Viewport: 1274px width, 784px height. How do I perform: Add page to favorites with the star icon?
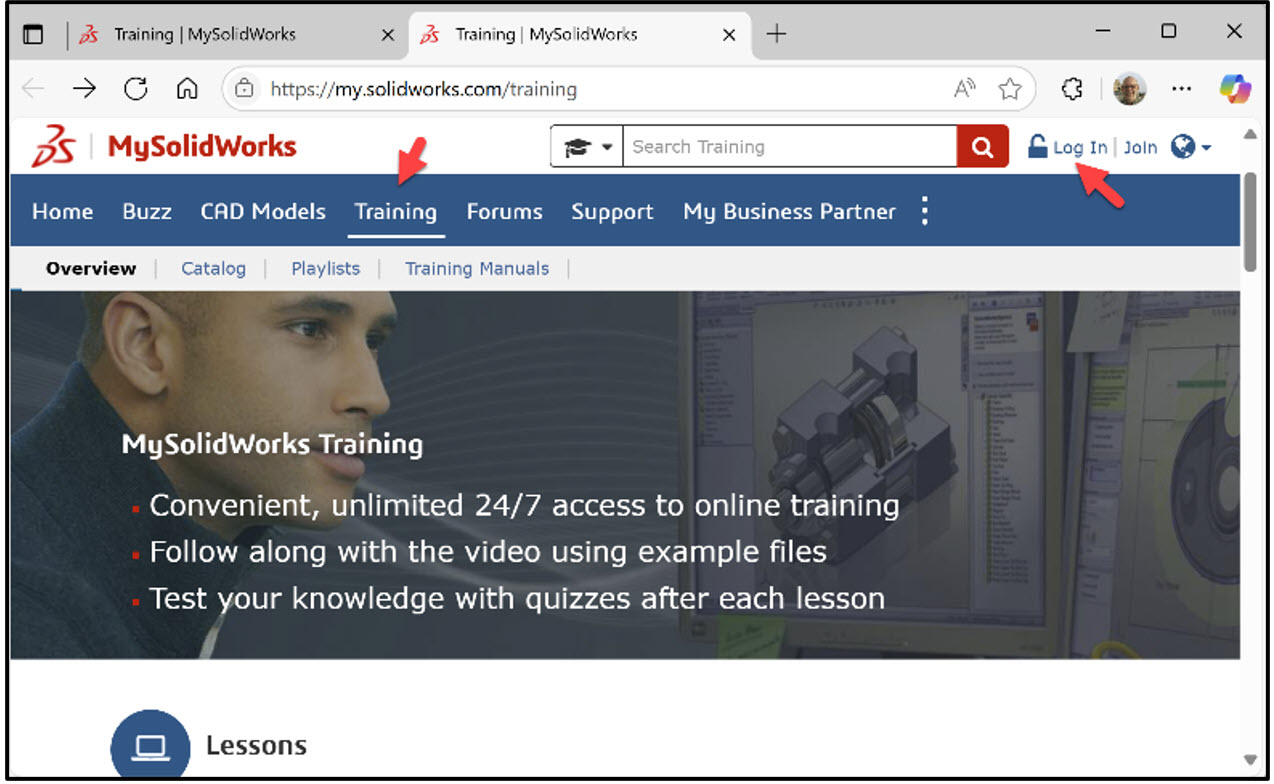pyautogui.click(x=1011, y=88)
